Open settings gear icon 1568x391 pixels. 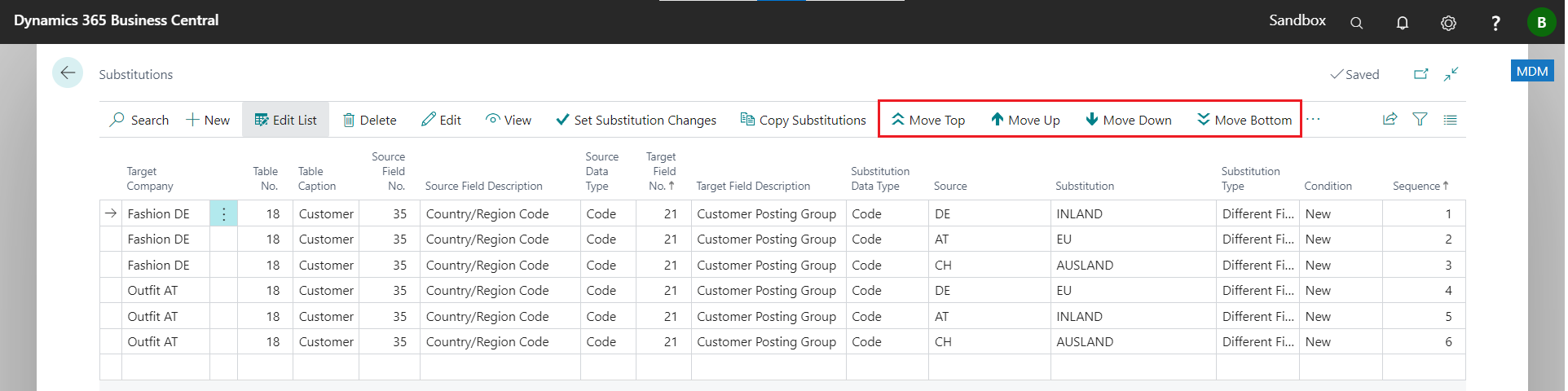tap(1448, 23)
